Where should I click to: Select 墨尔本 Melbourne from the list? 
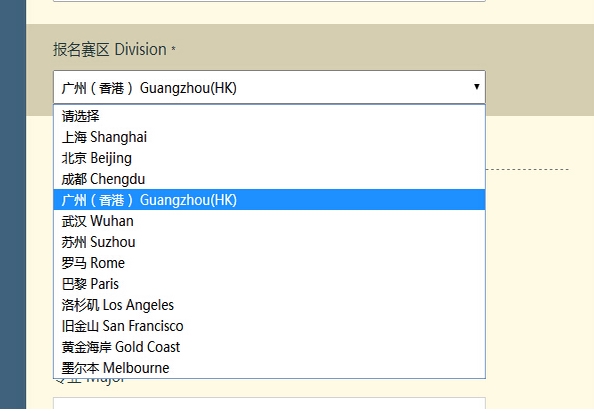pos(269,368)
